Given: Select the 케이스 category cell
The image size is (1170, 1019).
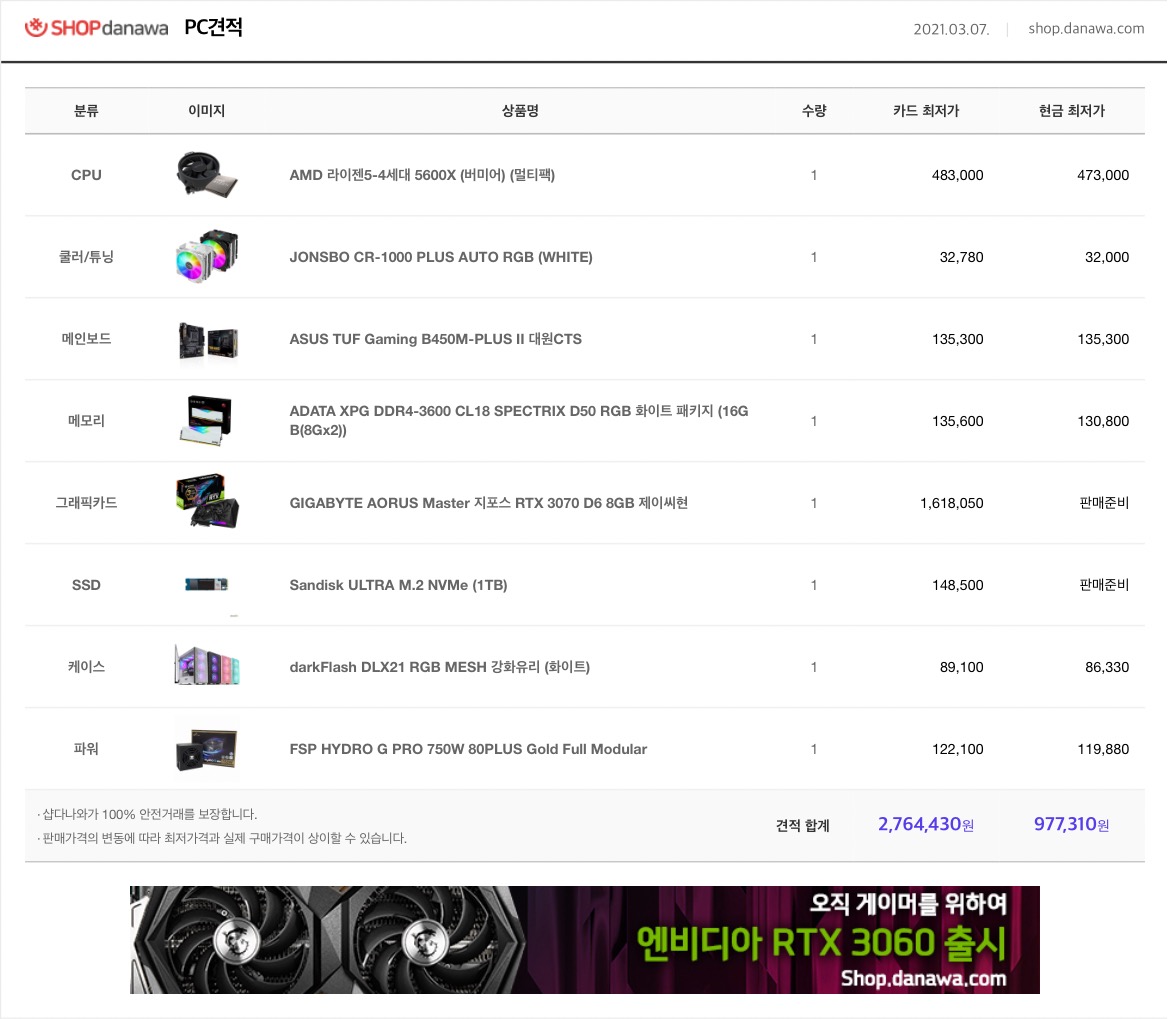Looking at the screenshot, I should pos(86,667).
